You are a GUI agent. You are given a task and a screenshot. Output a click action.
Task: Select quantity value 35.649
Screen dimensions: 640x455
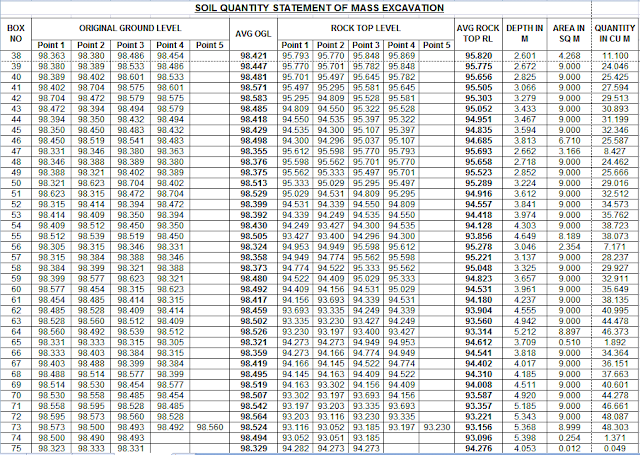615,289
